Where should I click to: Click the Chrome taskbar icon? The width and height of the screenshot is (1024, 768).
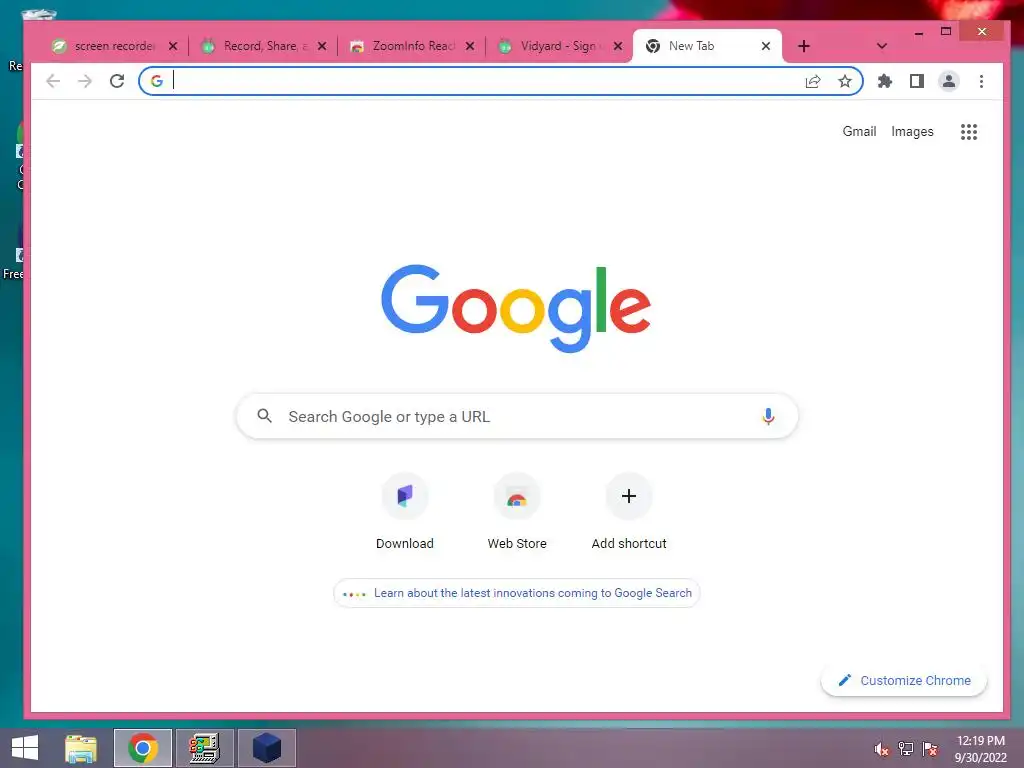(x=143, y=748)
